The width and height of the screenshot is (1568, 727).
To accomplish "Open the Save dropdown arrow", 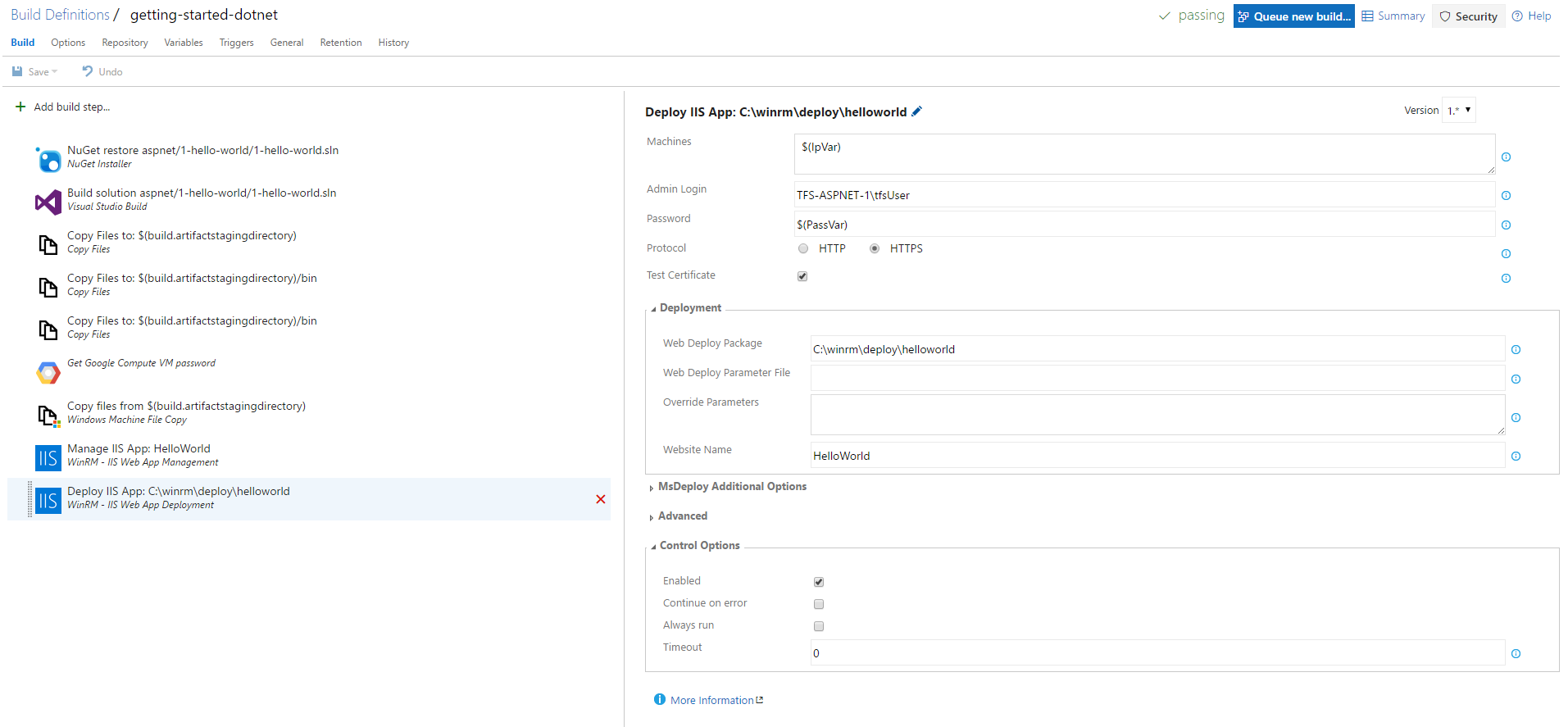I will click(55, 72).
